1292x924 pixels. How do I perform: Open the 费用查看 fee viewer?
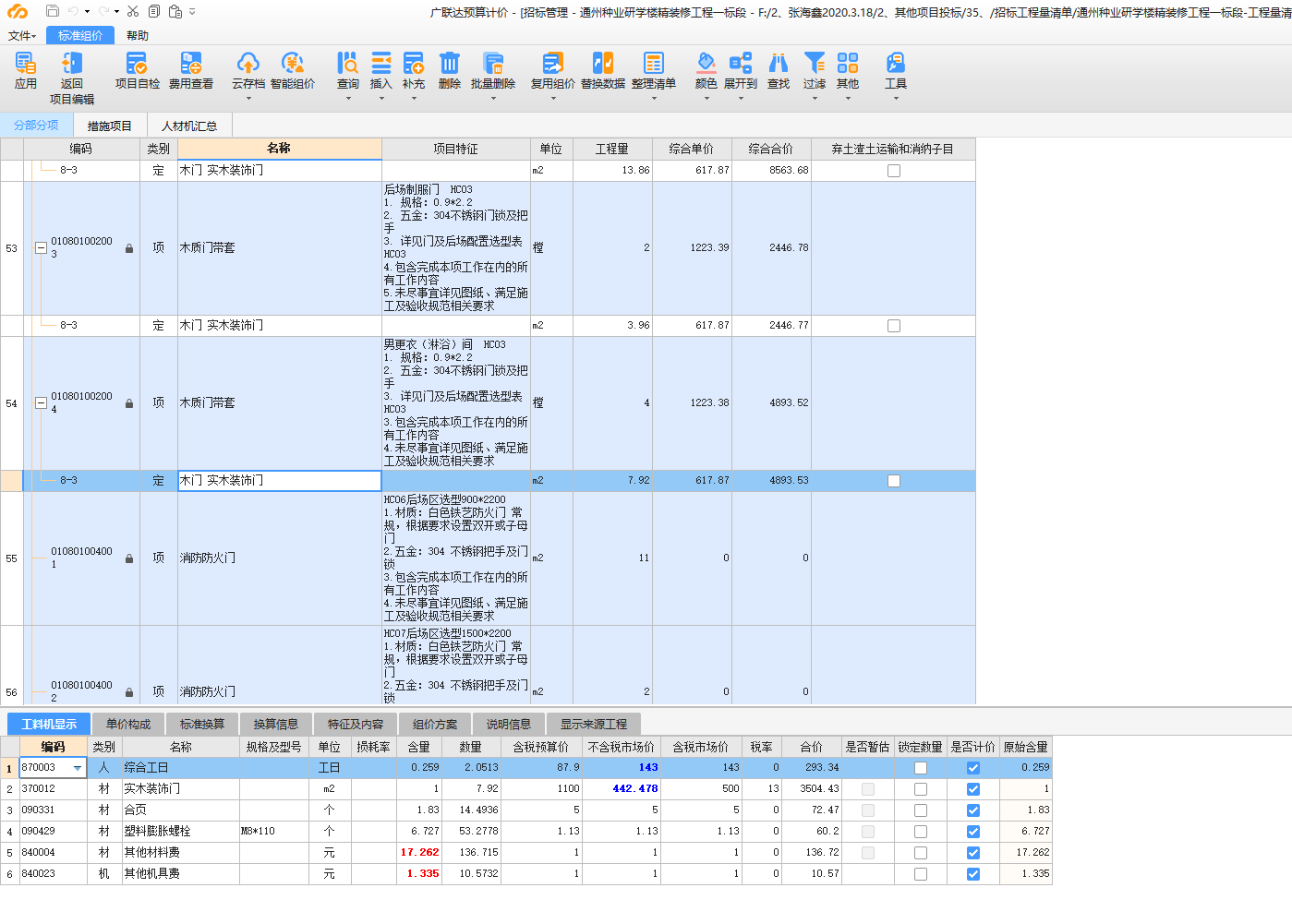(191, 71)
